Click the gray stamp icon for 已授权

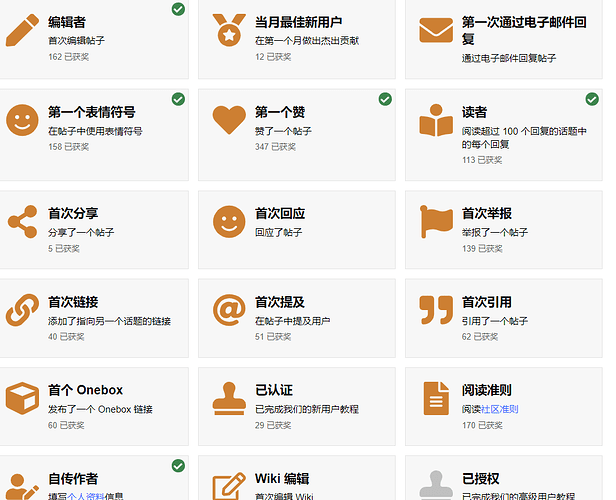click(436, 485)
